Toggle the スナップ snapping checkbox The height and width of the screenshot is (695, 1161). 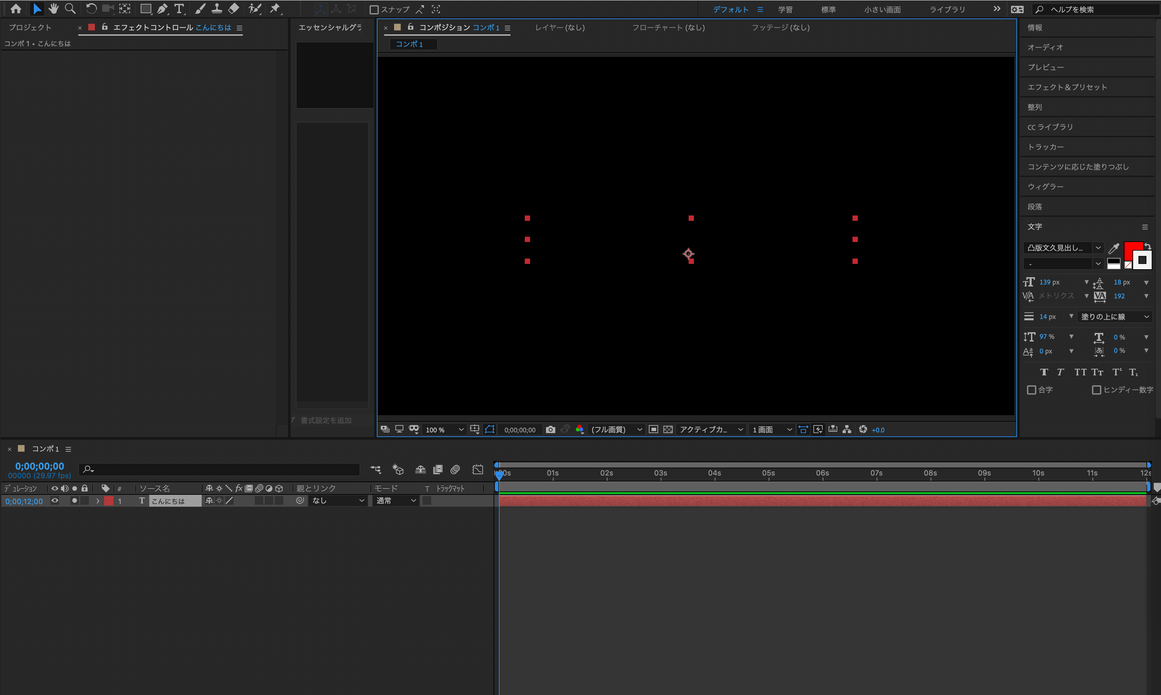(374, 10)
